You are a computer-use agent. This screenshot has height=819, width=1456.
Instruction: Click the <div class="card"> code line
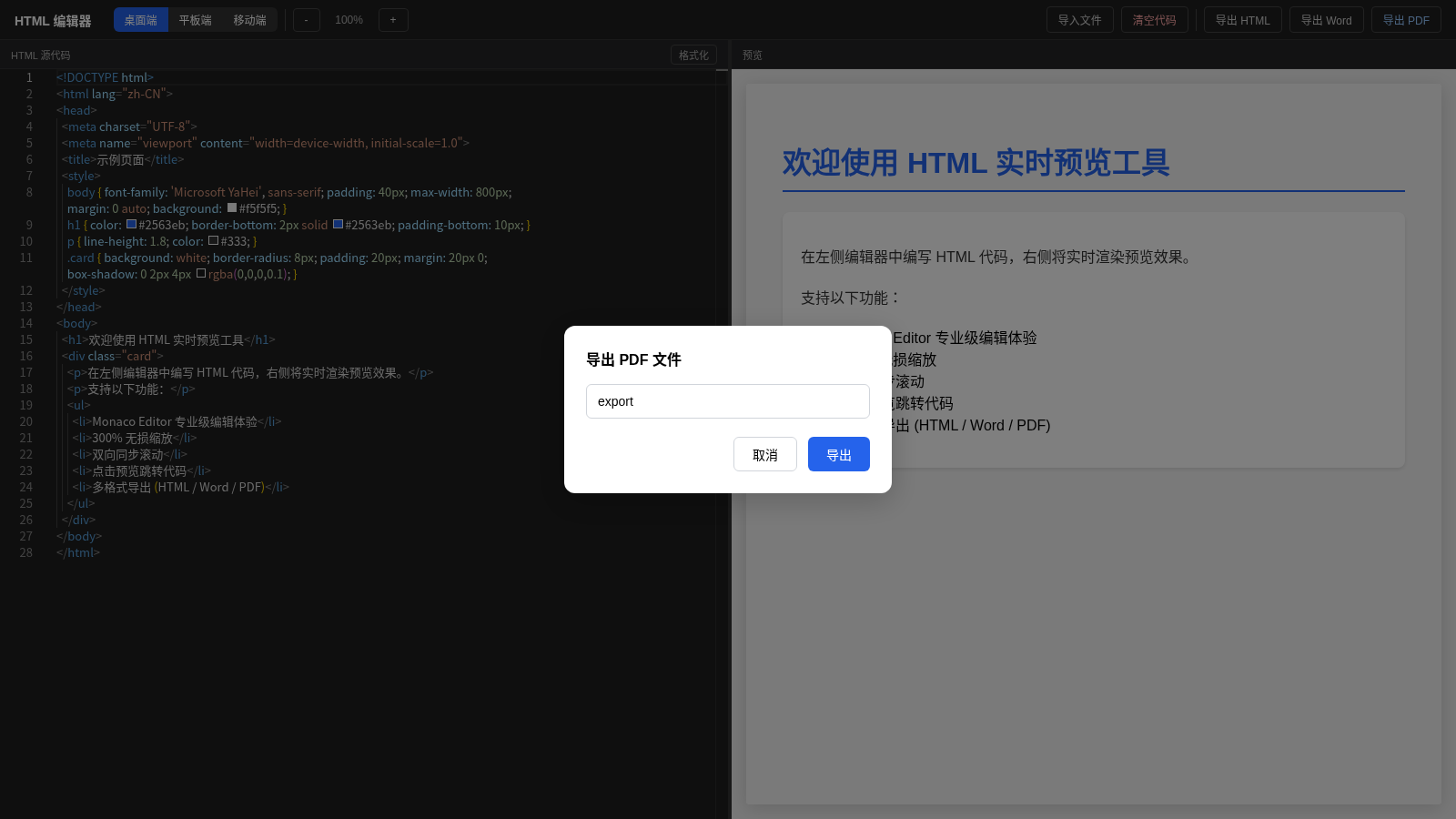tap(113, 356)
